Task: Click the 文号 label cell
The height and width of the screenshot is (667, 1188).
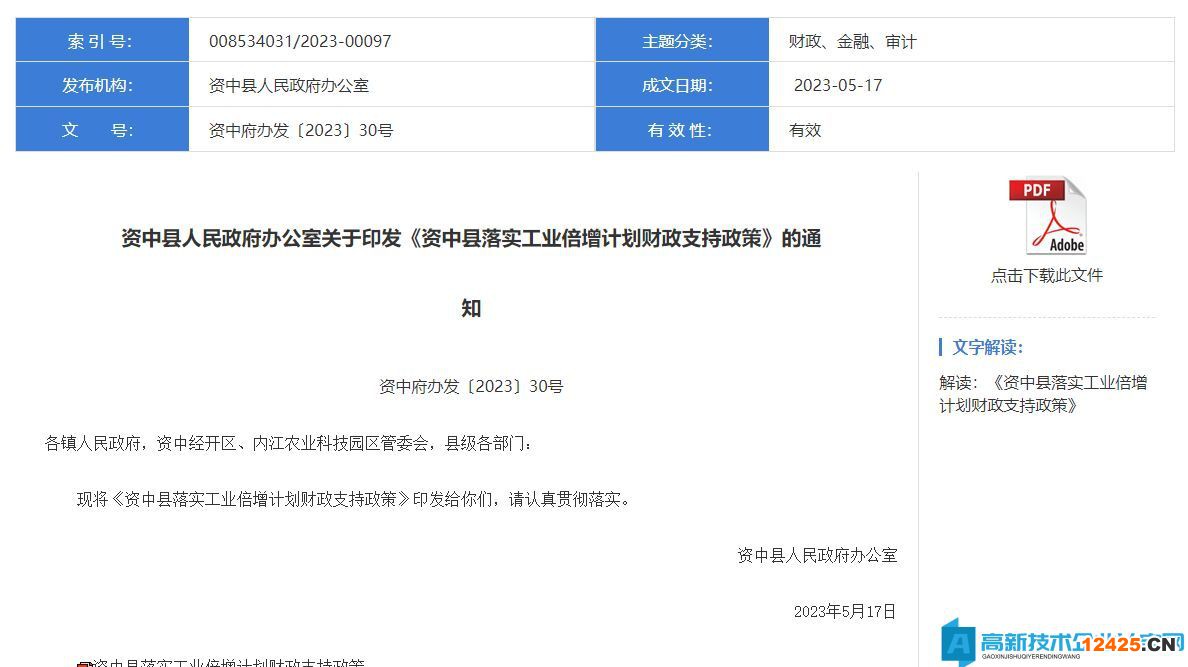Action: [x=102, y=130]
